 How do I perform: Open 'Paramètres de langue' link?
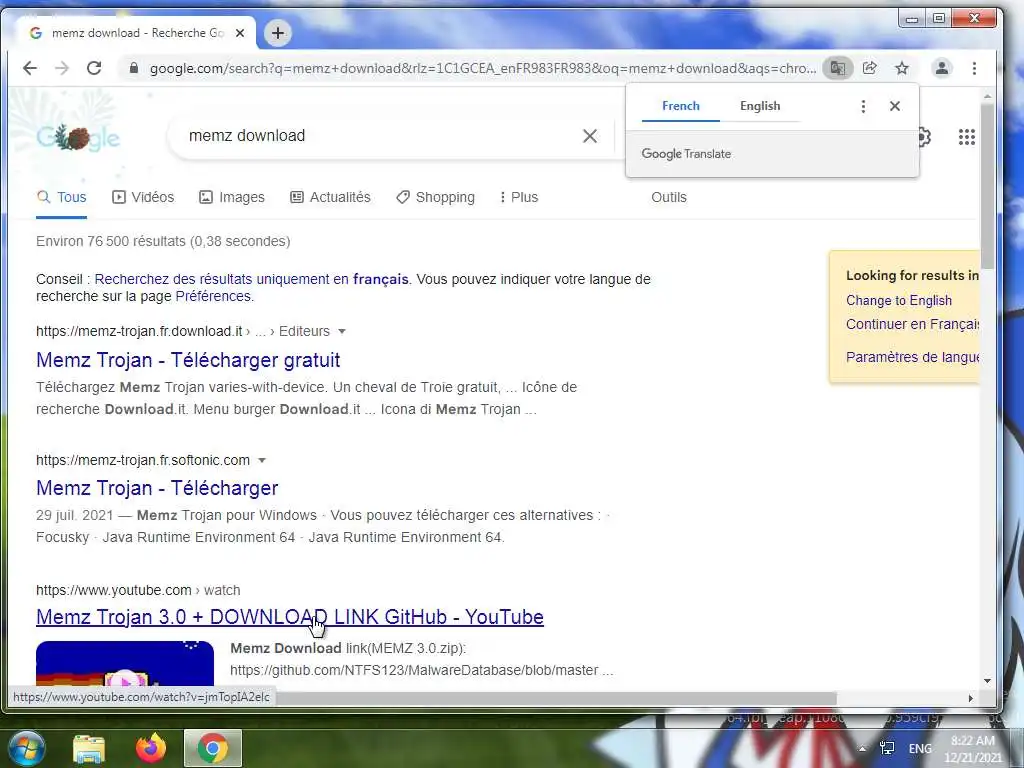pyautogui.click(x=912, y=357)
